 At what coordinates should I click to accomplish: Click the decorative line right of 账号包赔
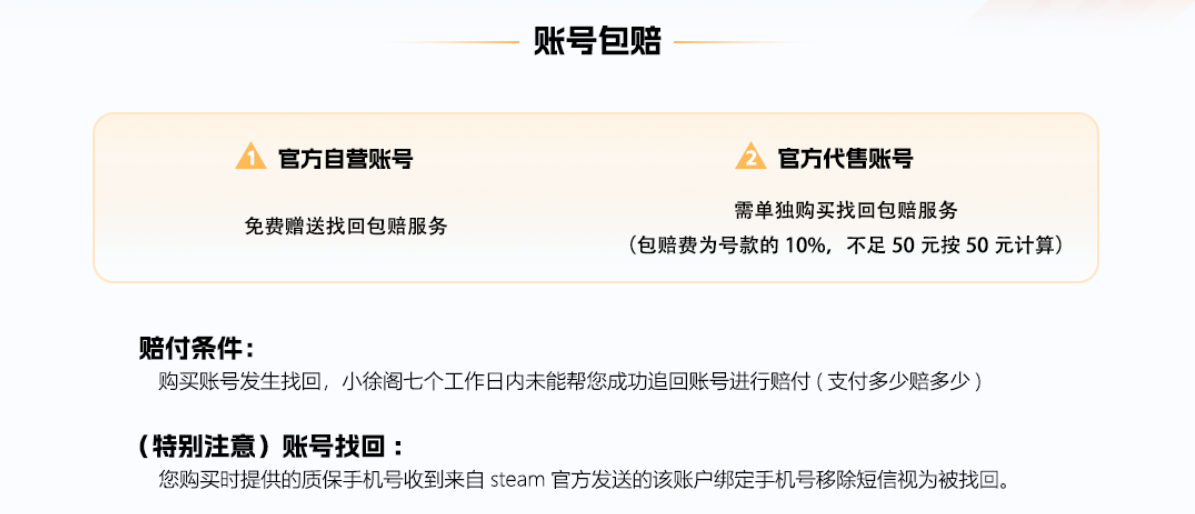click(x=739, y=42)
